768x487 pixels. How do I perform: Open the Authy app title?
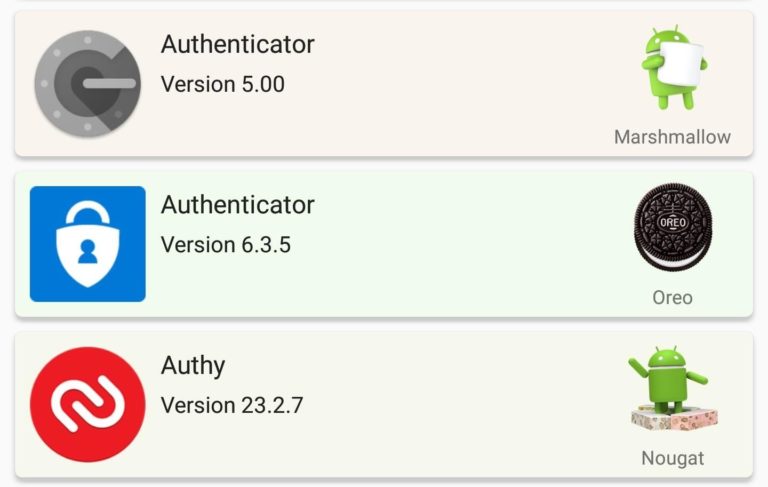[193, 366]
